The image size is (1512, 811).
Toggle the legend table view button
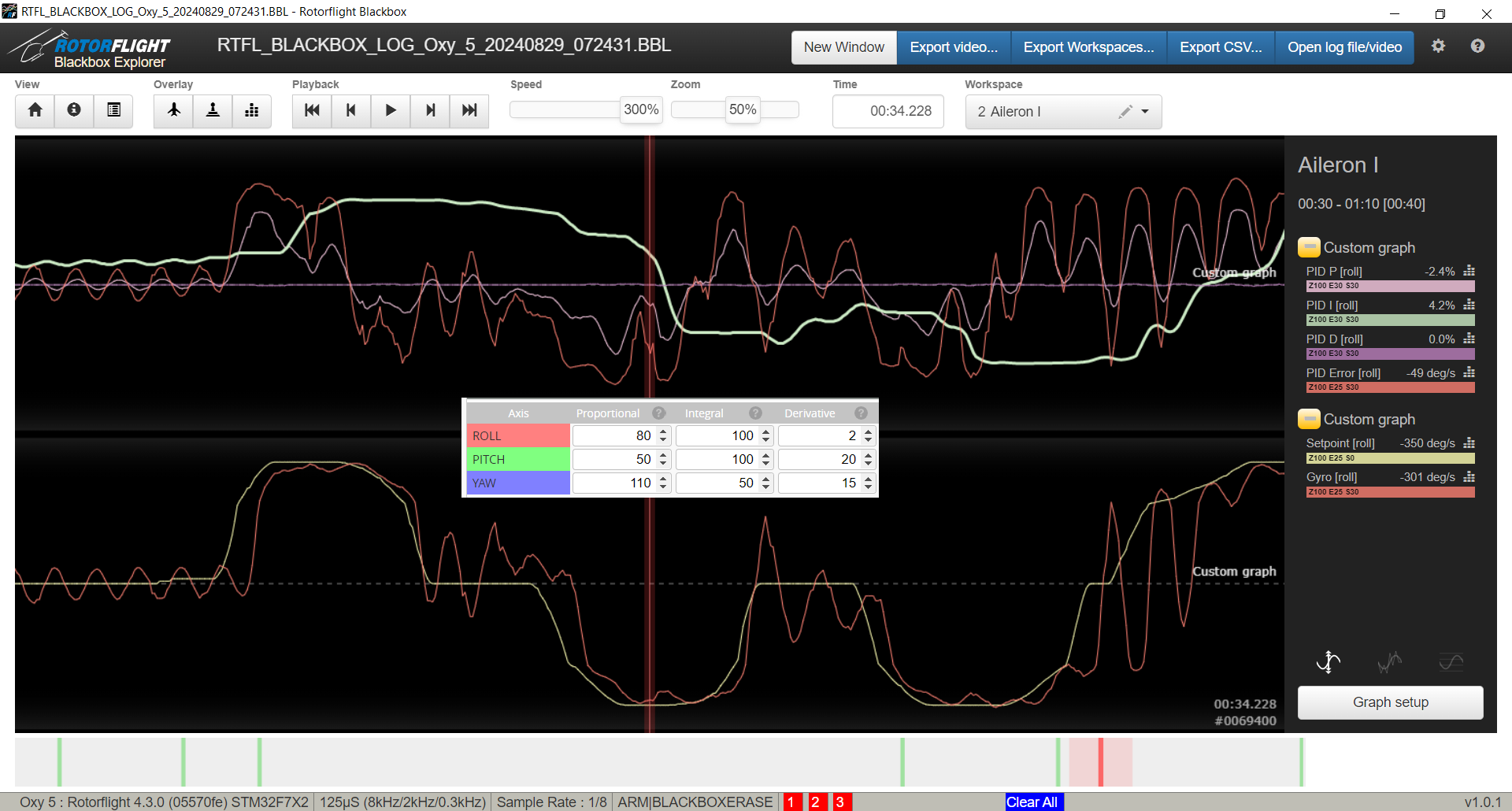pyautogui.click(x=113, y=110)
